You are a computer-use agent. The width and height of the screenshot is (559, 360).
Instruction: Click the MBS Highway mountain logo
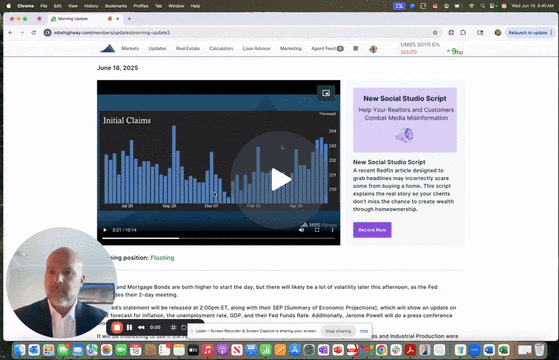coord(107,48)
